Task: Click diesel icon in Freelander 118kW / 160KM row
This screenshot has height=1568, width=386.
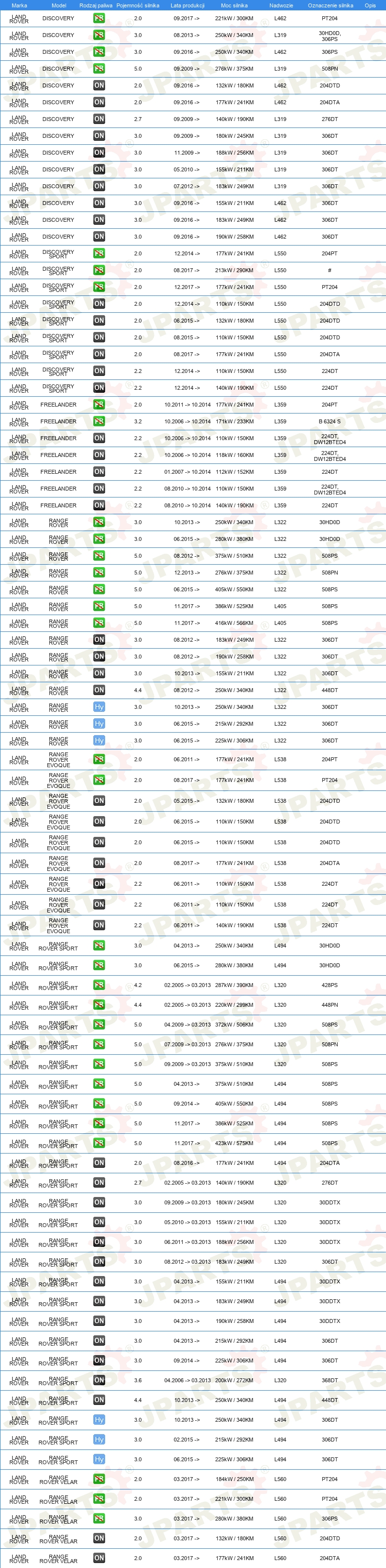Action: tap(99, 455)
